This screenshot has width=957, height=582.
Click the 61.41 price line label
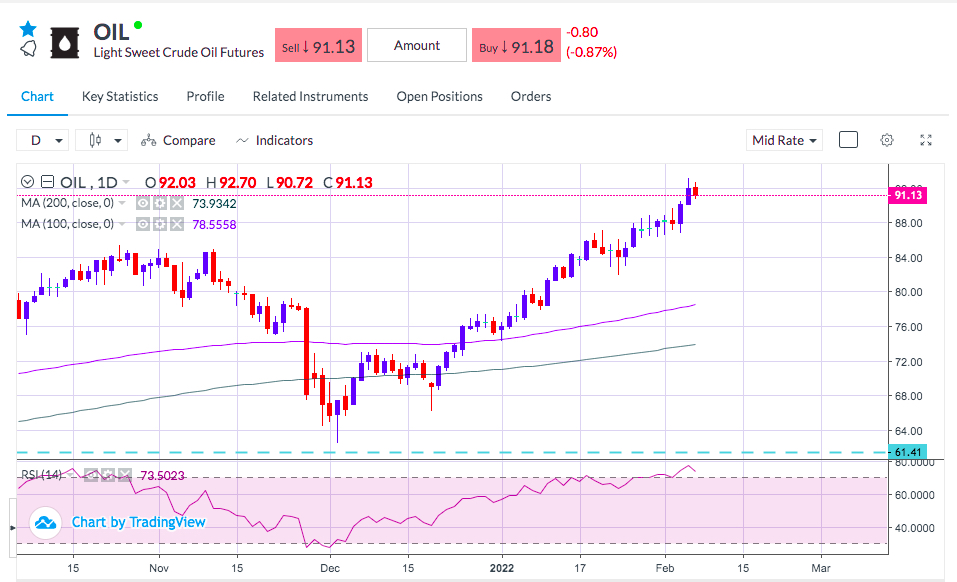pos(908,452)
